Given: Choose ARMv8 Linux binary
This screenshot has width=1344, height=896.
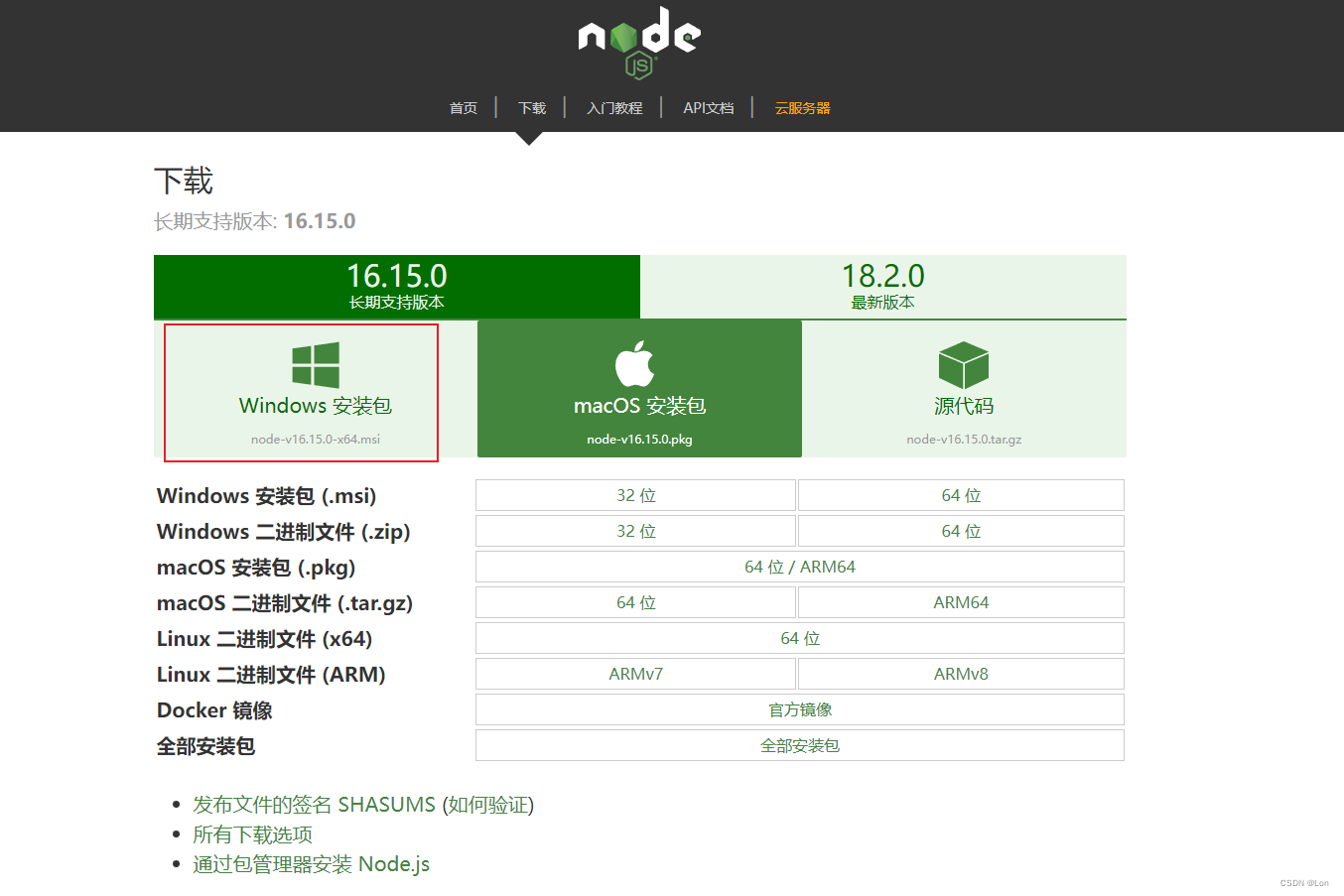Looking at the screenshot, I should coord(961,674).
